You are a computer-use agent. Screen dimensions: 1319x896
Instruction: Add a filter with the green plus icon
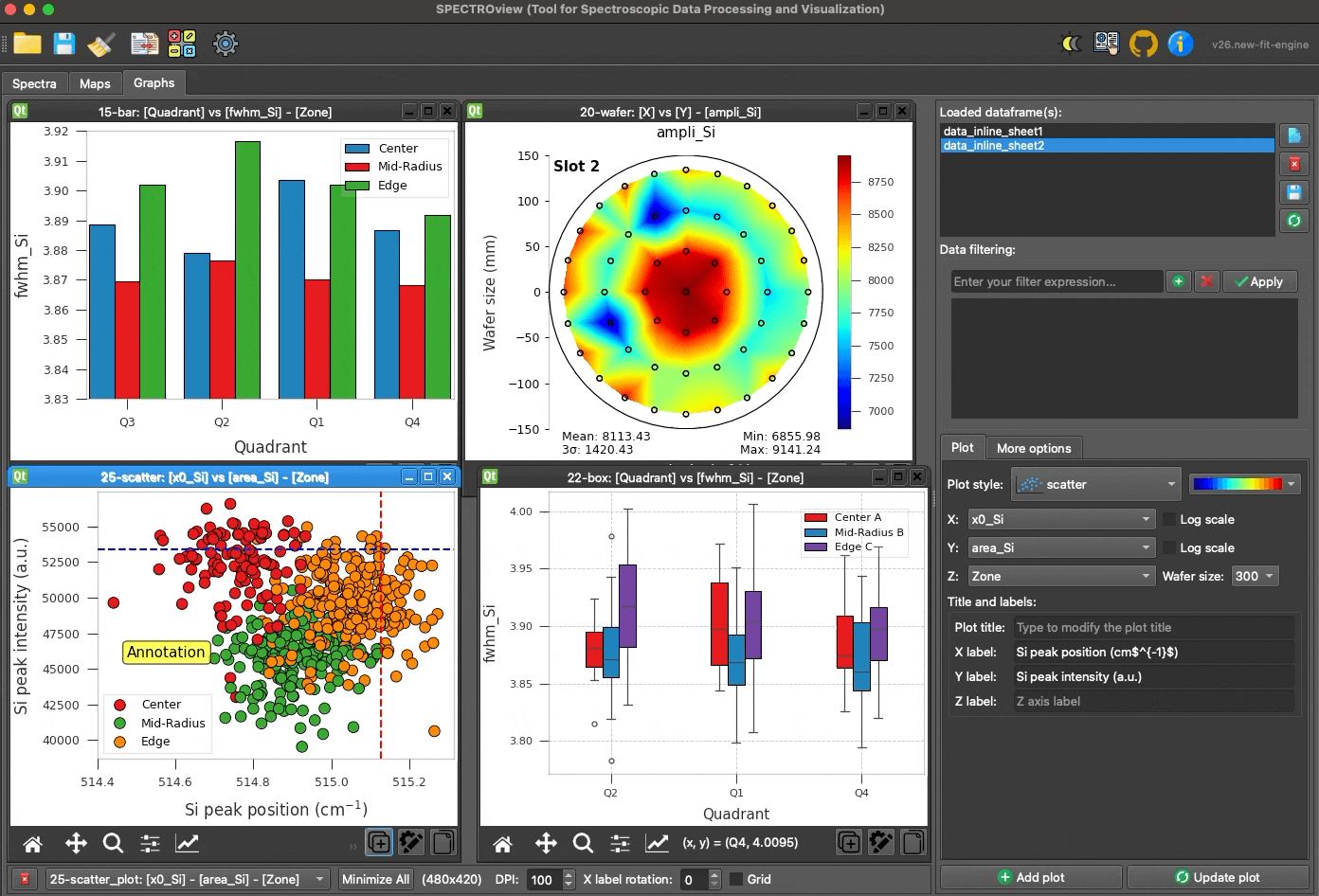pos(1178,281)
